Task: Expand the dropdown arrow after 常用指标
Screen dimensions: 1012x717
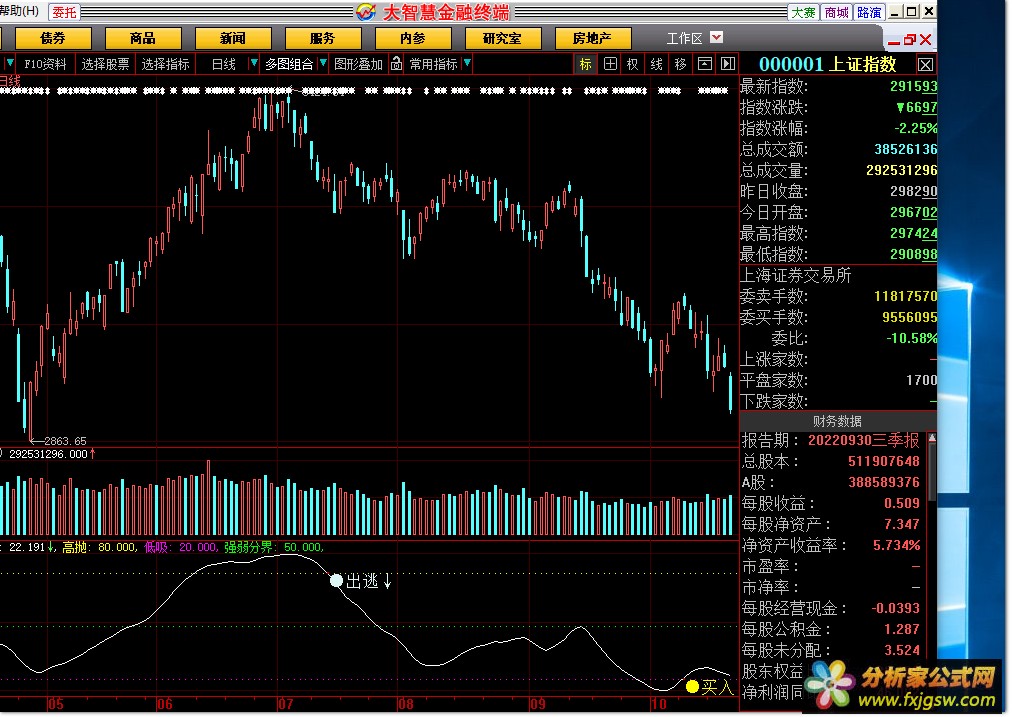Action: click(467, 63)
